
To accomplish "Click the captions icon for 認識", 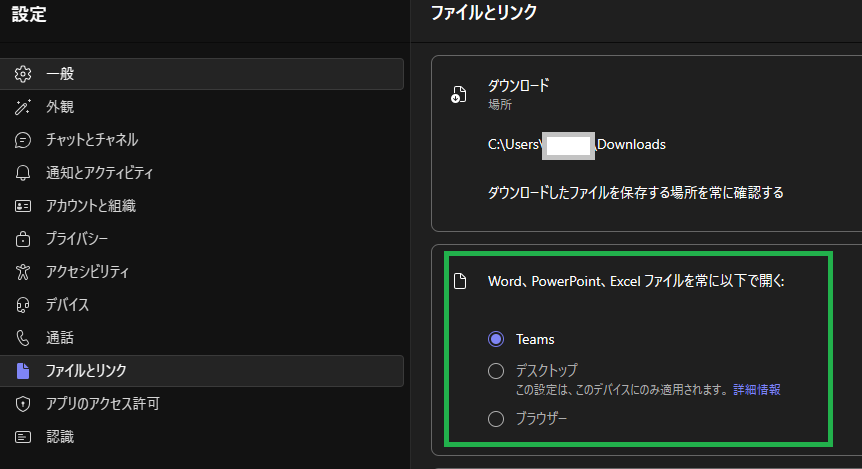I will coord(23,437).
